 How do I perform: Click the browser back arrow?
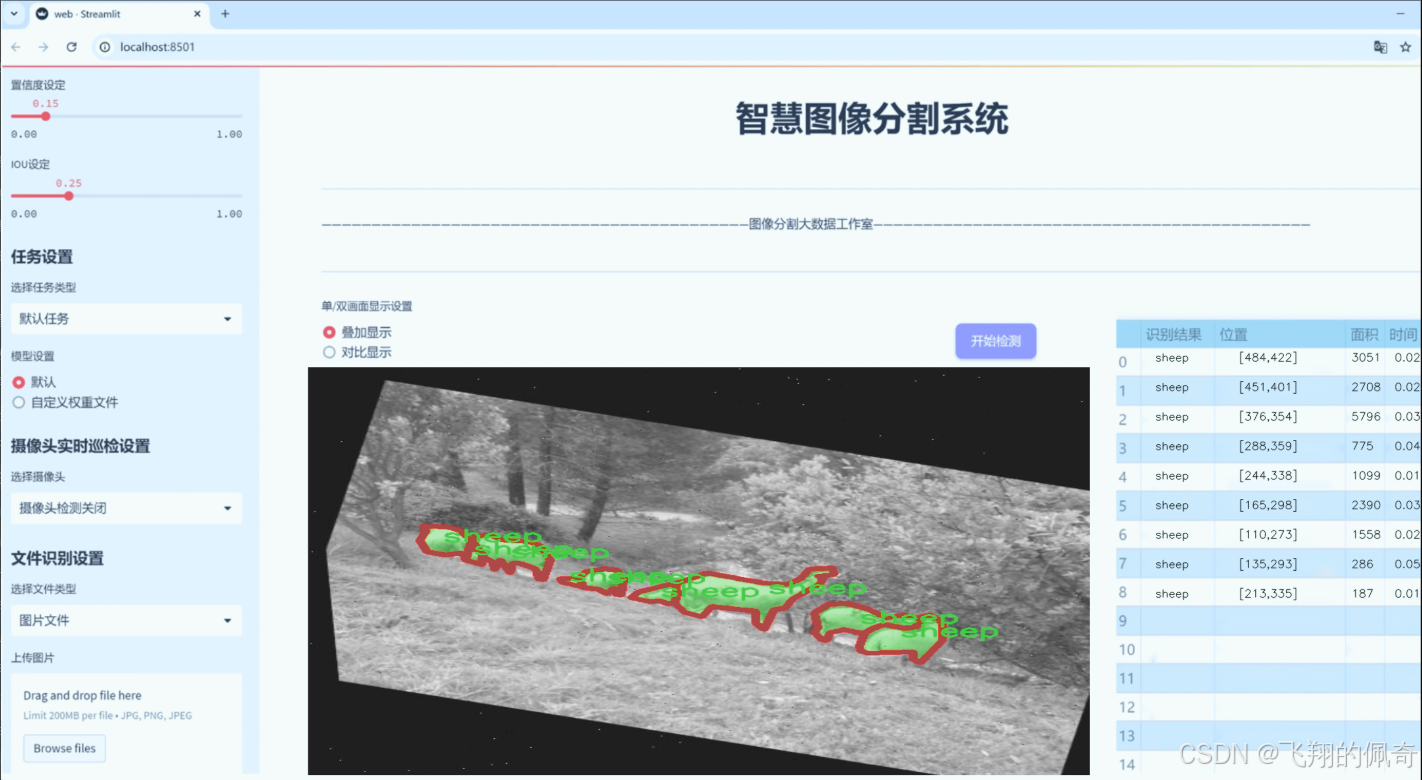16,47
